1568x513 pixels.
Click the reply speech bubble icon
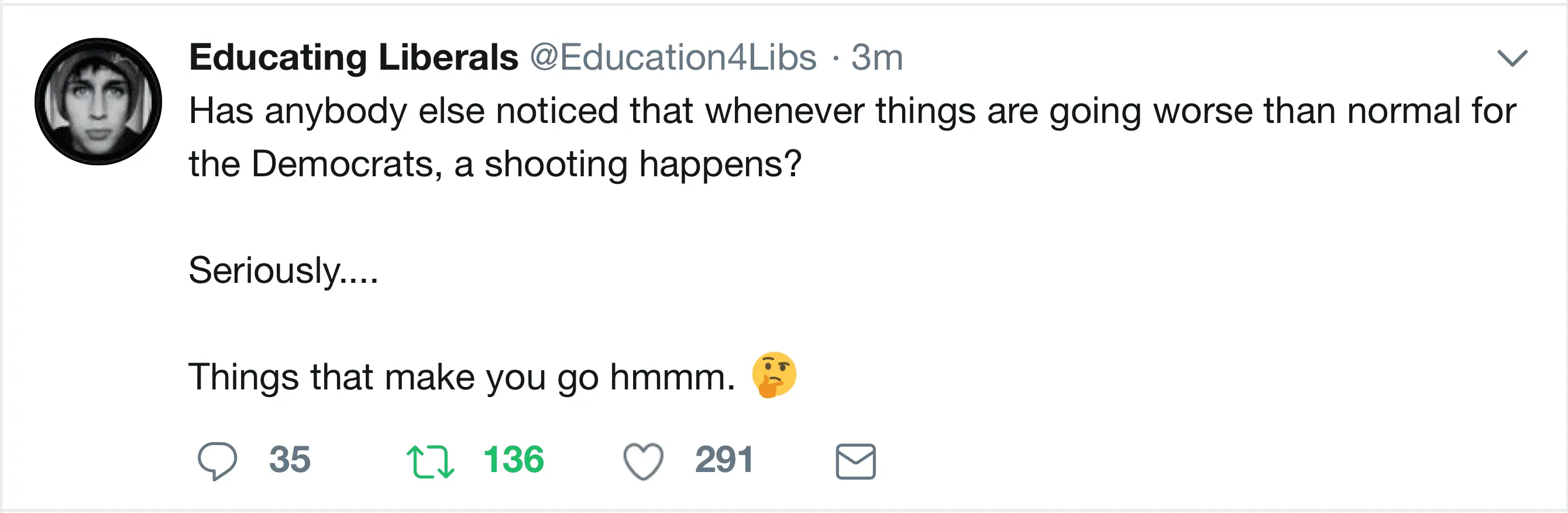(216, 461)
